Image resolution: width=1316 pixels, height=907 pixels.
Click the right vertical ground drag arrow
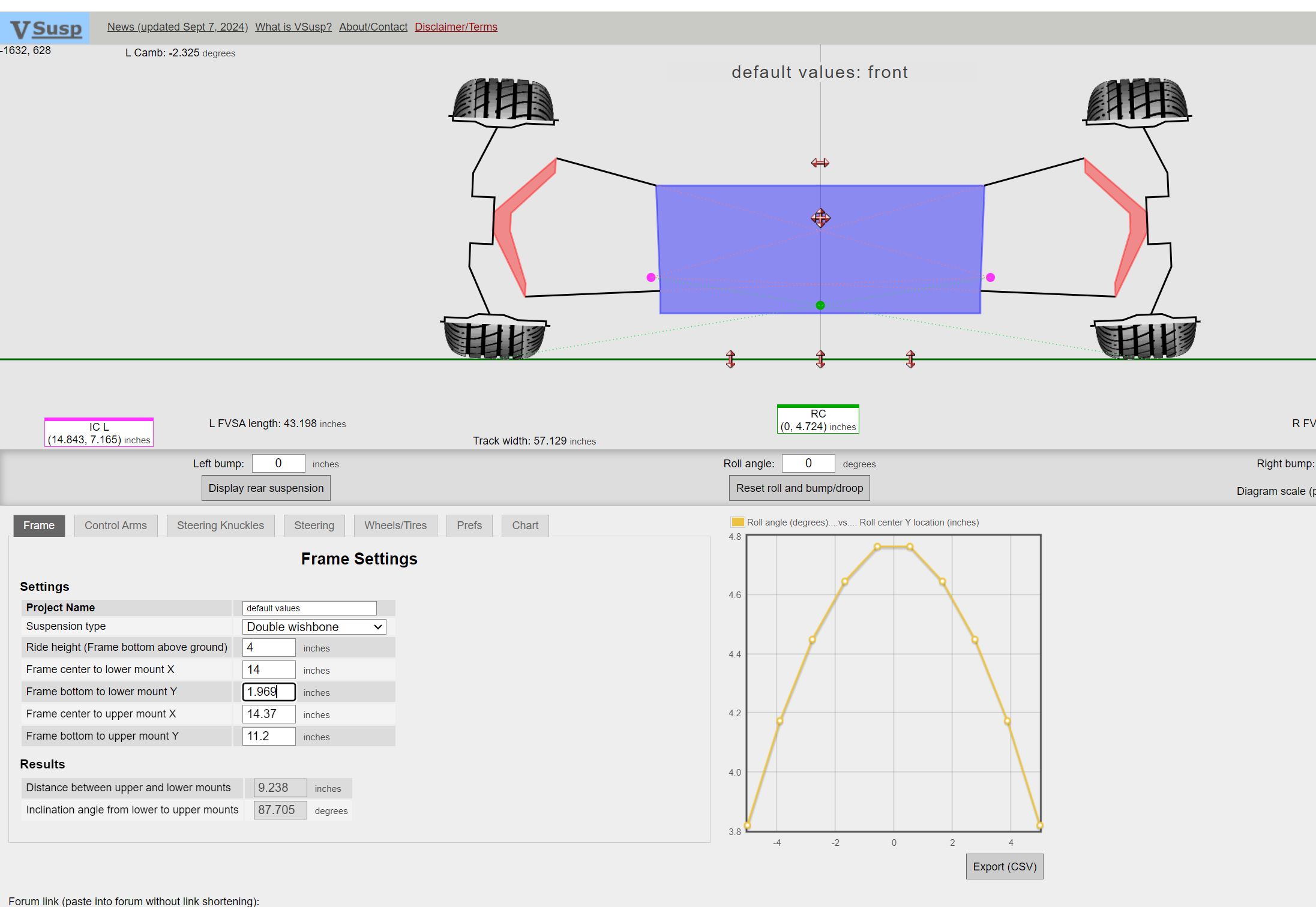pyautogui.click(x=910, y=359)
